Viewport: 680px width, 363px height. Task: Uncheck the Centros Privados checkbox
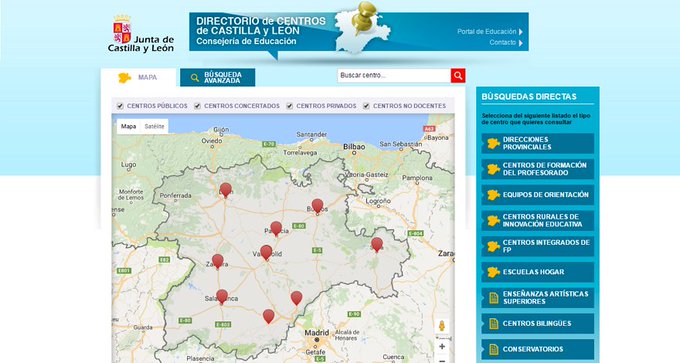point(290,106)
